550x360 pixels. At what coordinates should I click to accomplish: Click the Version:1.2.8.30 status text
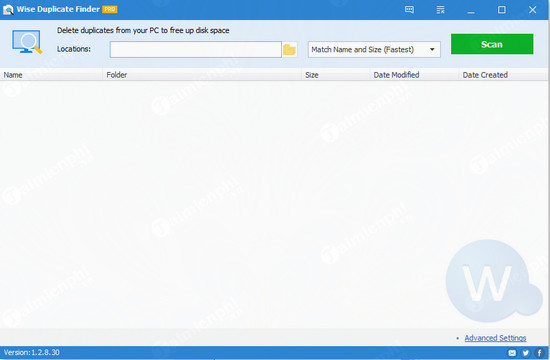click(32, 352)
